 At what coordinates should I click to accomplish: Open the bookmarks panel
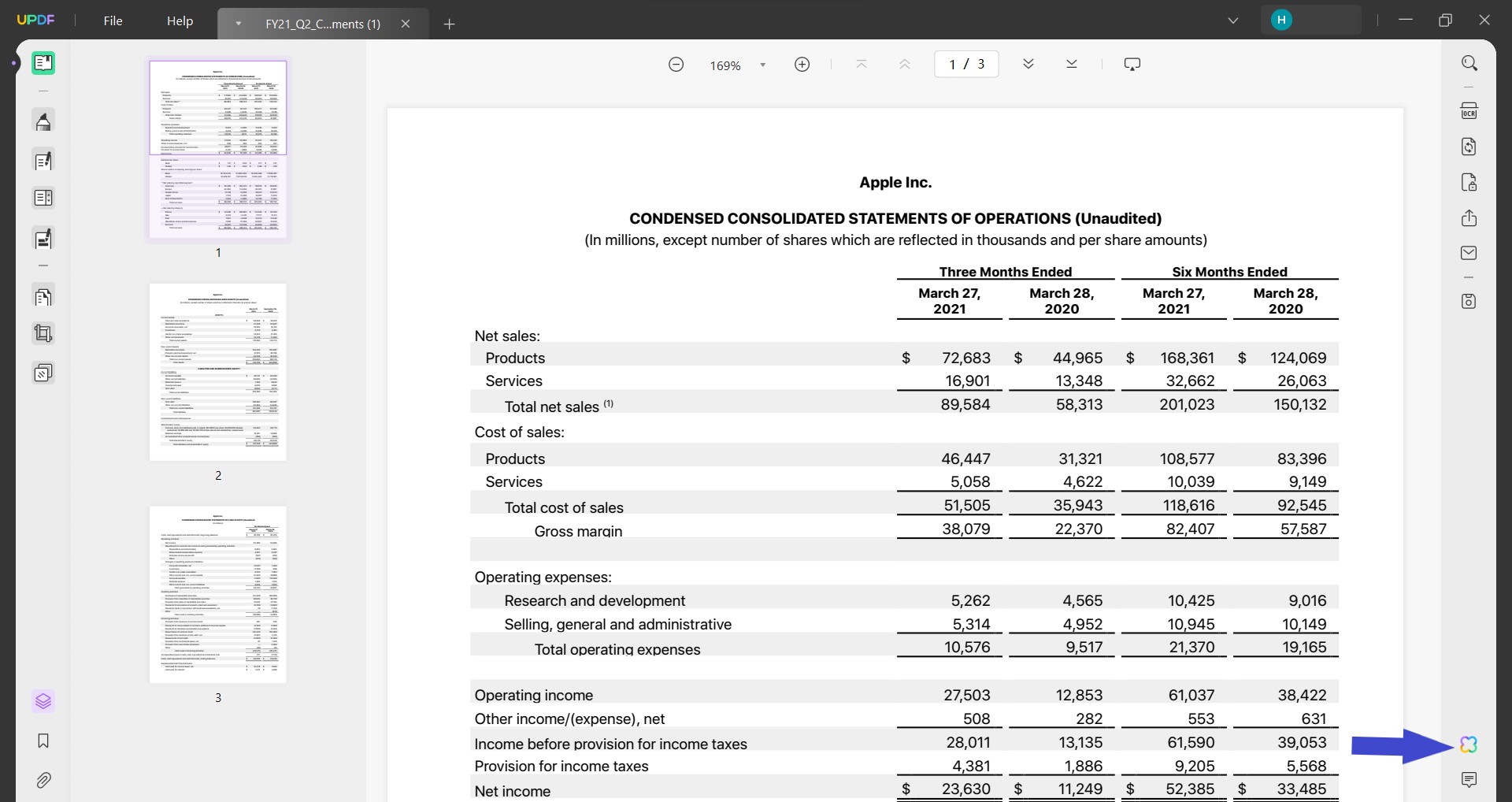pyautogui.click(x=43, y=741)
